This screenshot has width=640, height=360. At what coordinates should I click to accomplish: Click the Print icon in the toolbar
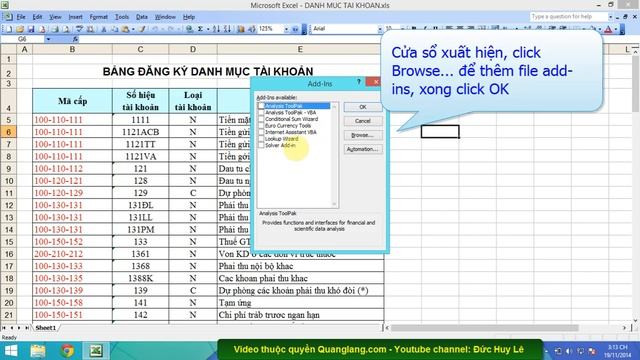[x=55, y=29]
